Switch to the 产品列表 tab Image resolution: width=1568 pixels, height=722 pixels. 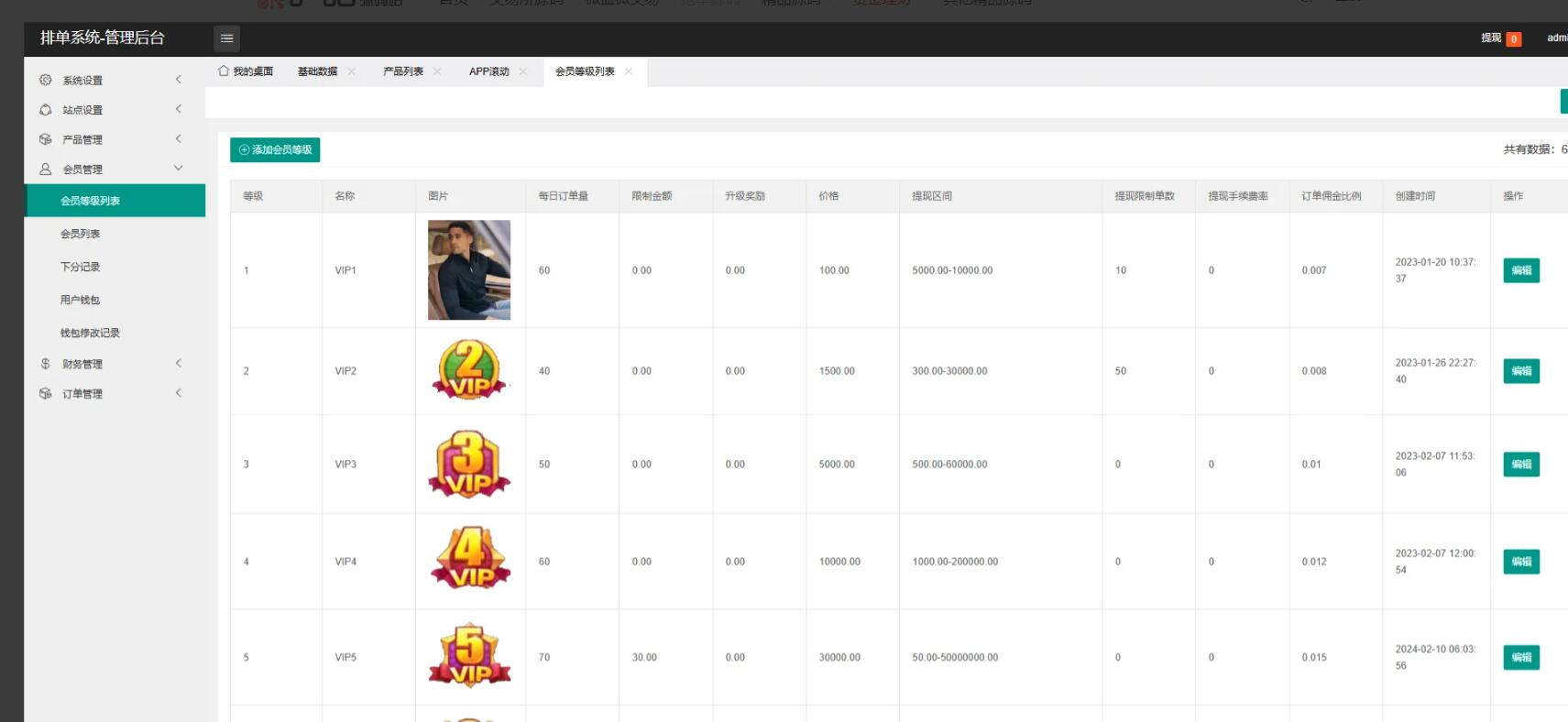tap(402, 71)
